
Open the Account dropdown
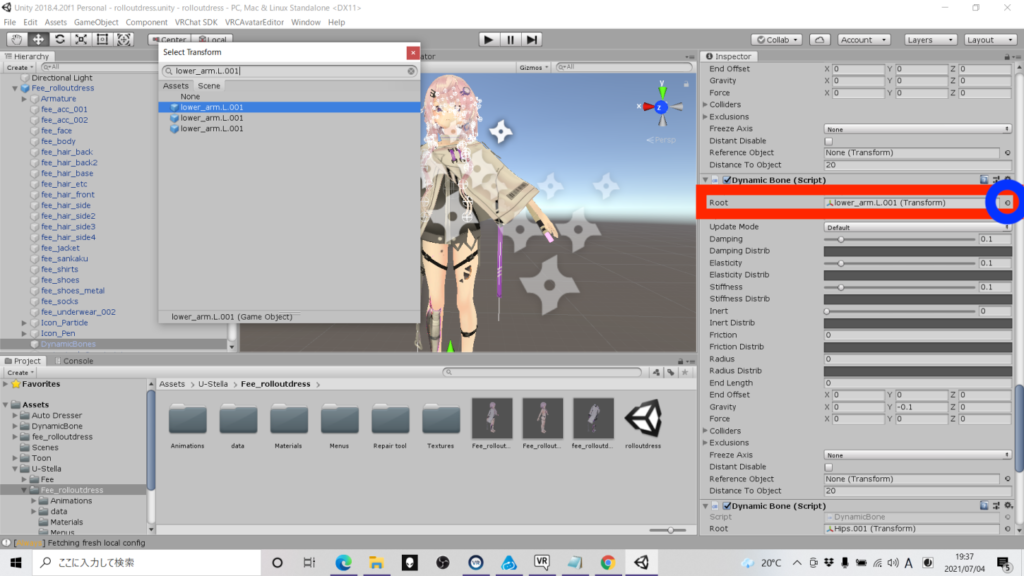click(863, 40)
